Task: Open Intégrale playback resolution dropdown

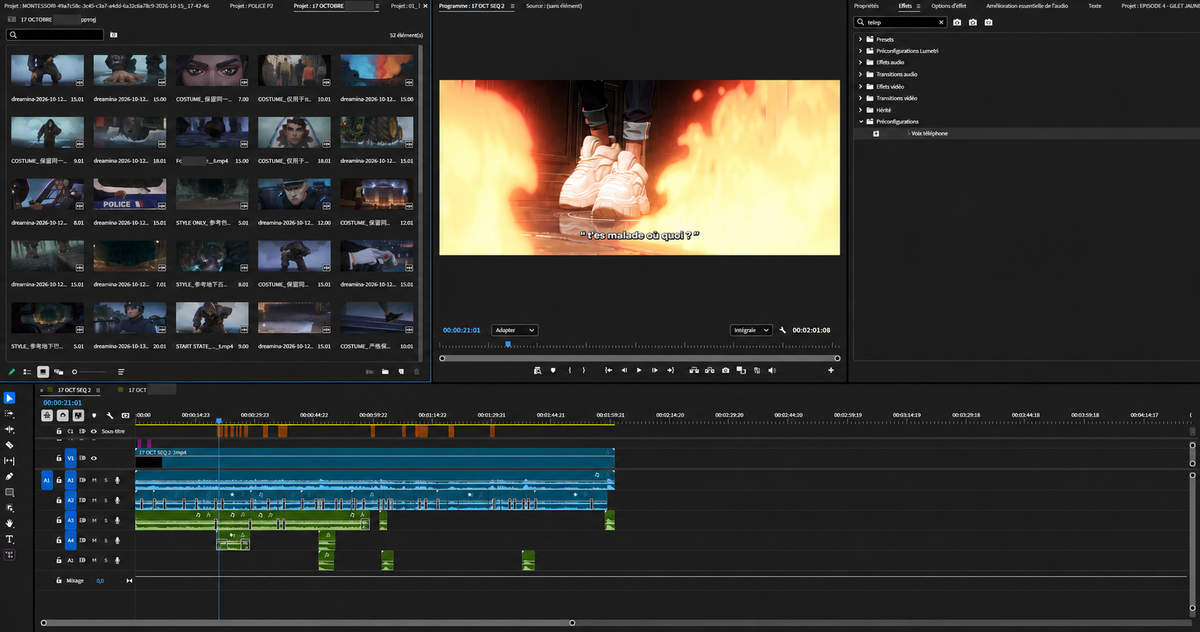Action: (751, 330)
